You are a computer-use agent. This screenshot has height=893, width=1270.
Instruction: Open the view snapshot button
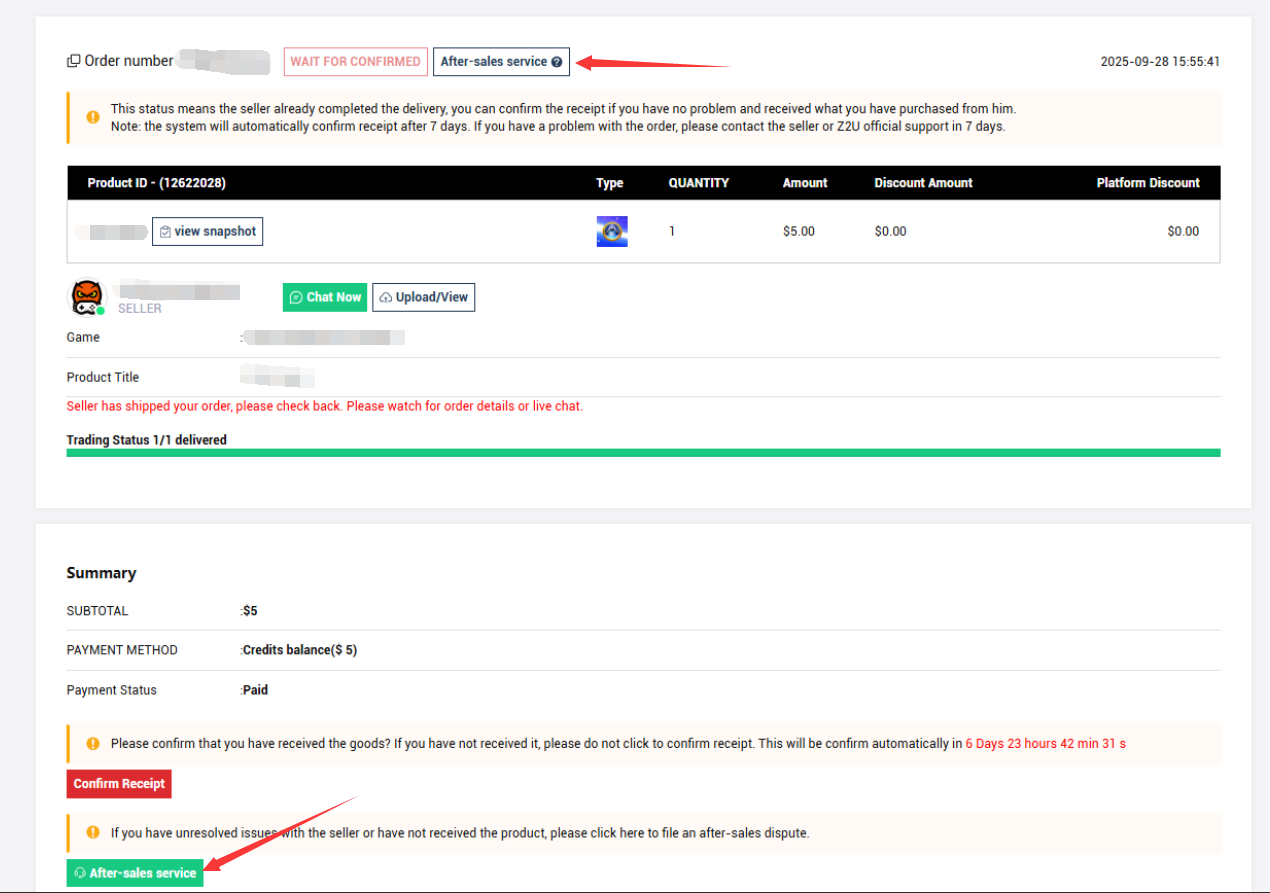[x=207, y=232]
